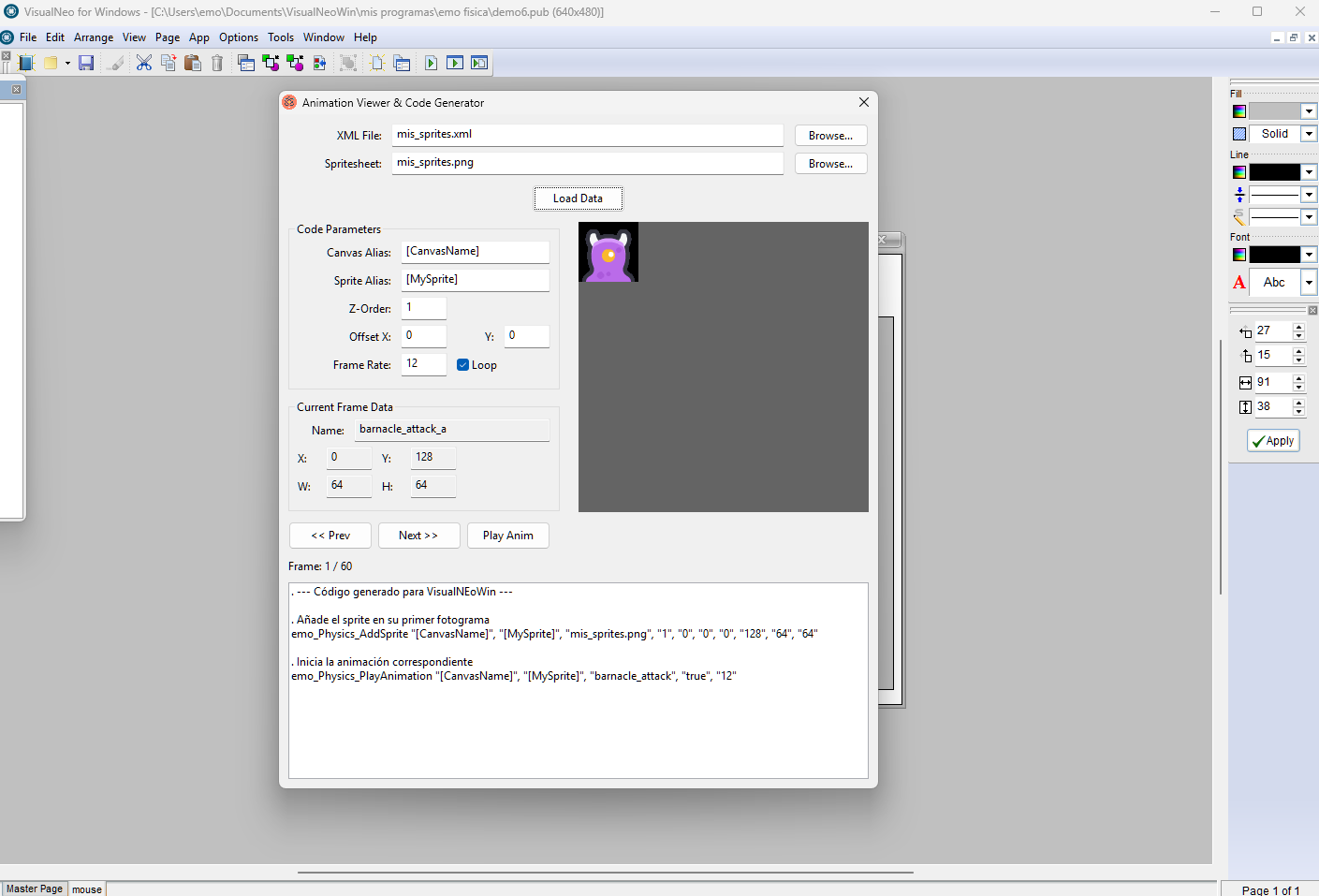The image size is (1319, 896).
Task: Open the File menu
Action: pos(28,37)
